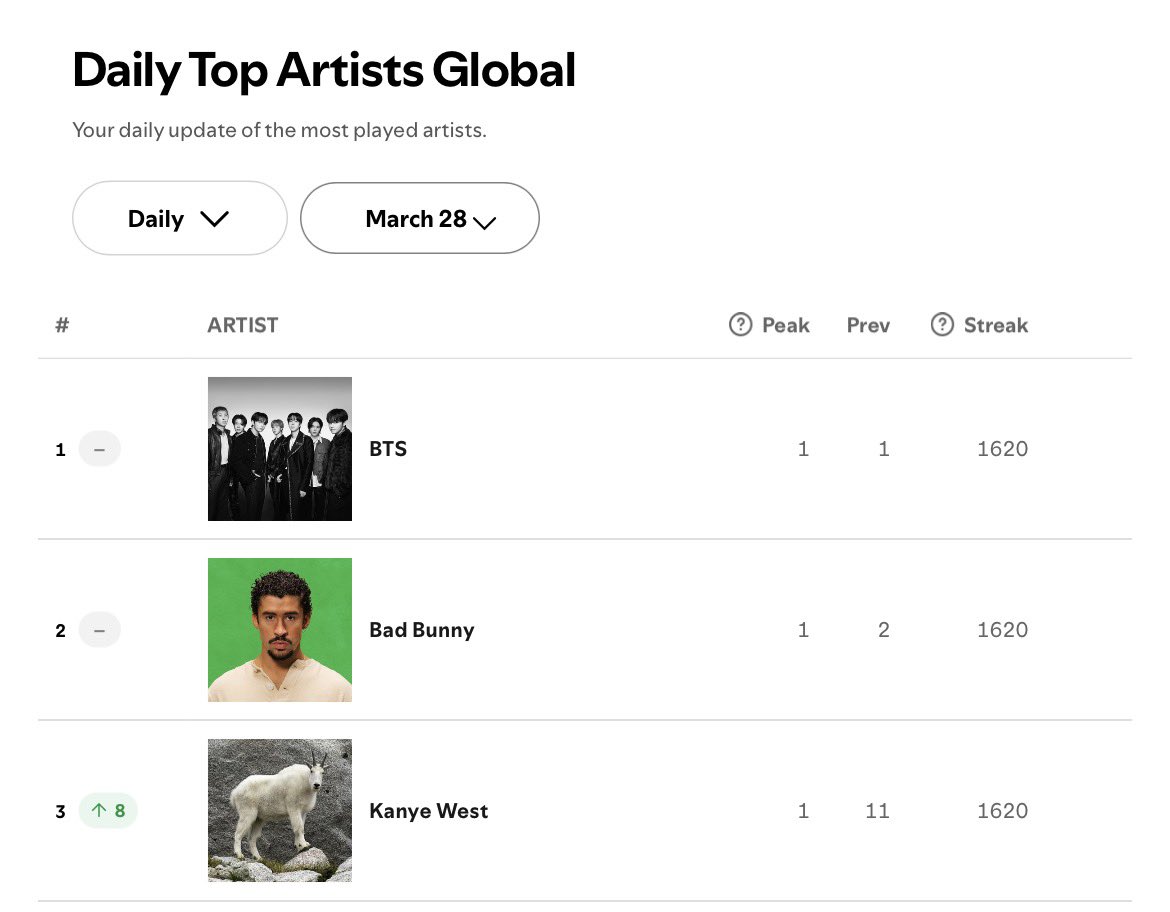Open the Bad Bunny artist photo

(x=280, y=630)
